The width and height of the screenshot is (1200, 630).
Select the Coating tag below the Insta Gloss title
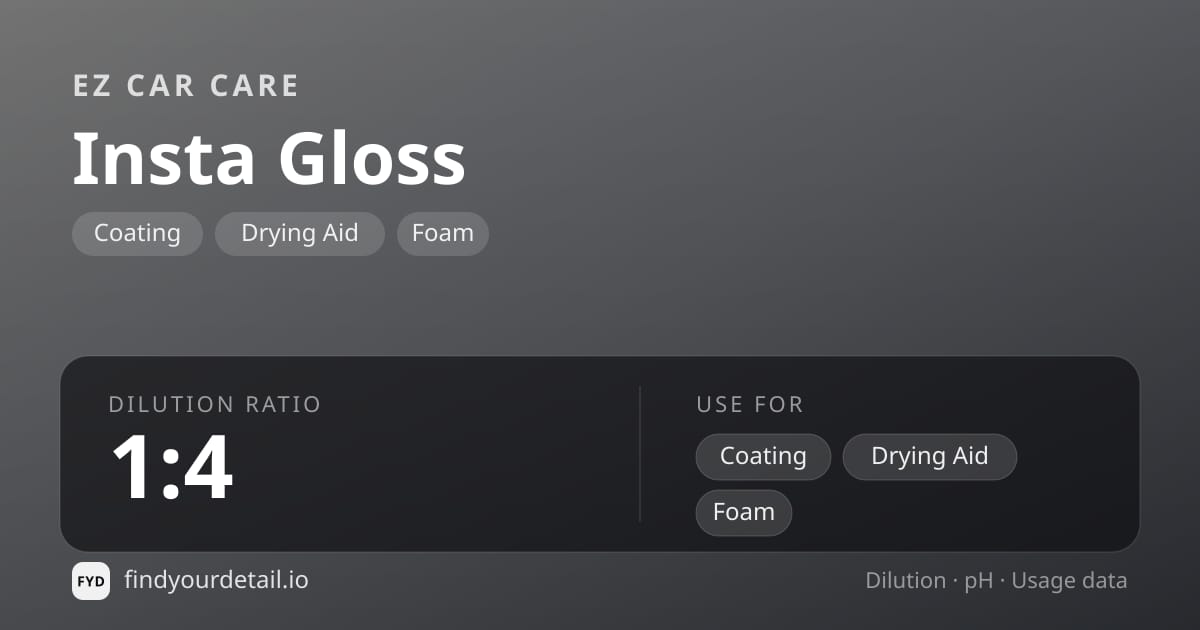pos(137,234)
